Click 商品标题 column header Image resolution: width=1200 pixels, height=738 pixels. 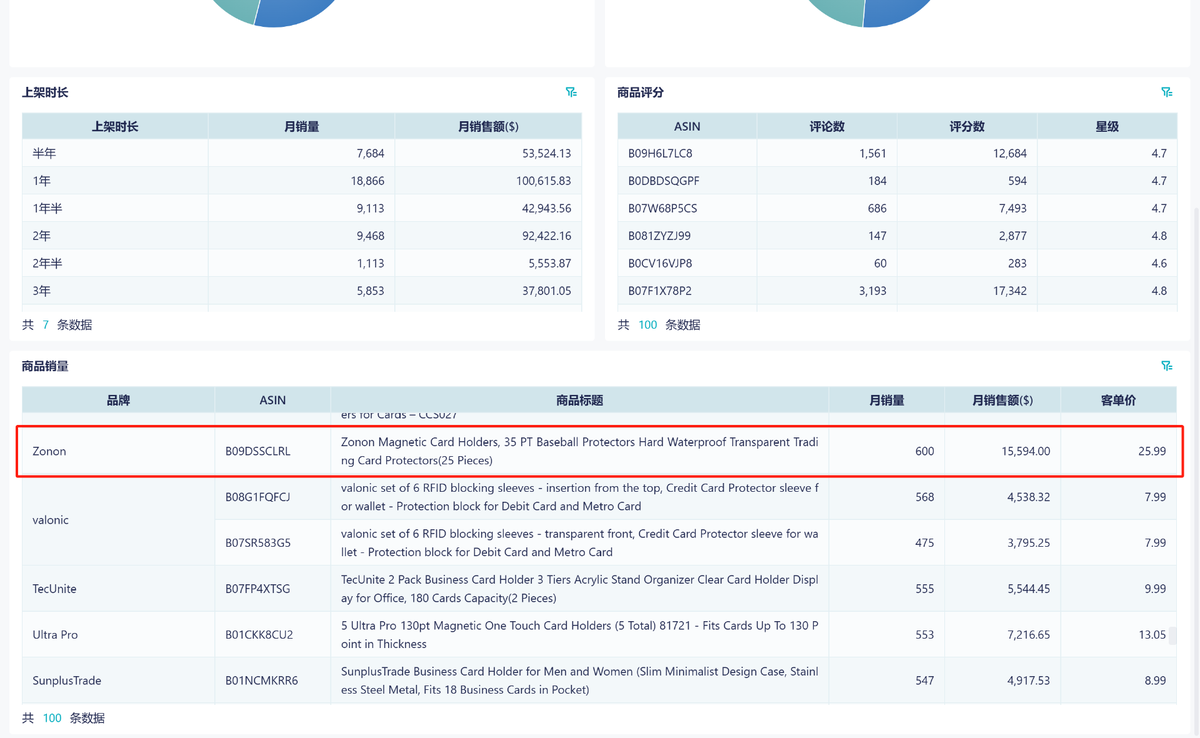point(579,400)
